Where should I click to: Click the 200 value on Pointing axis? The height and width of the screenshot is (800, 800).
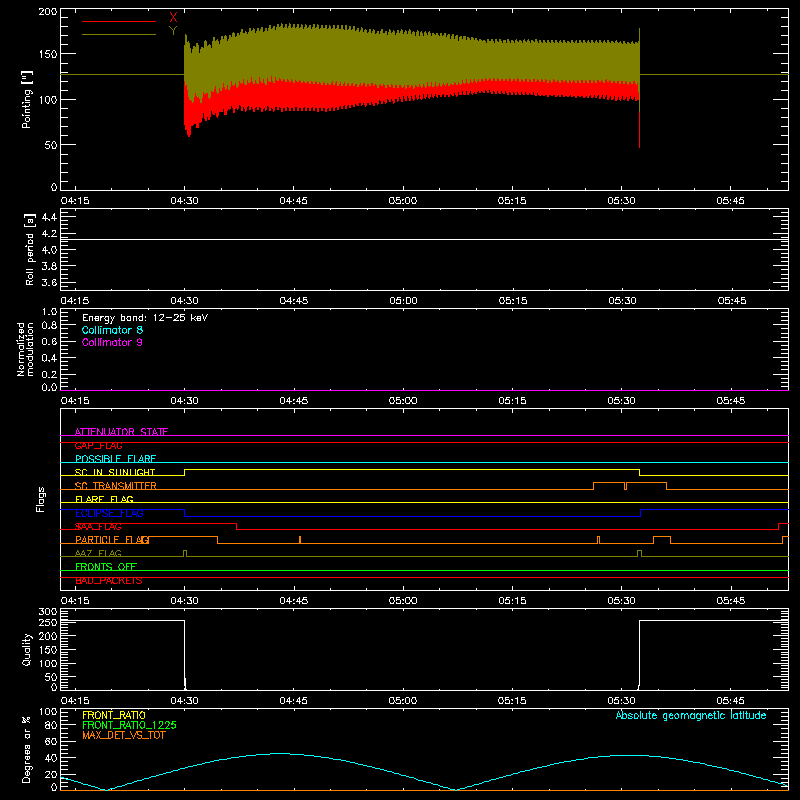point(48,11)
